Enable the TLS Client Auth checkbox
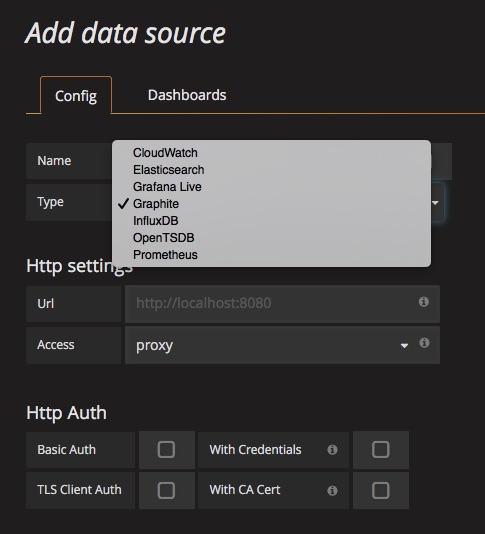 pos(166,490)
